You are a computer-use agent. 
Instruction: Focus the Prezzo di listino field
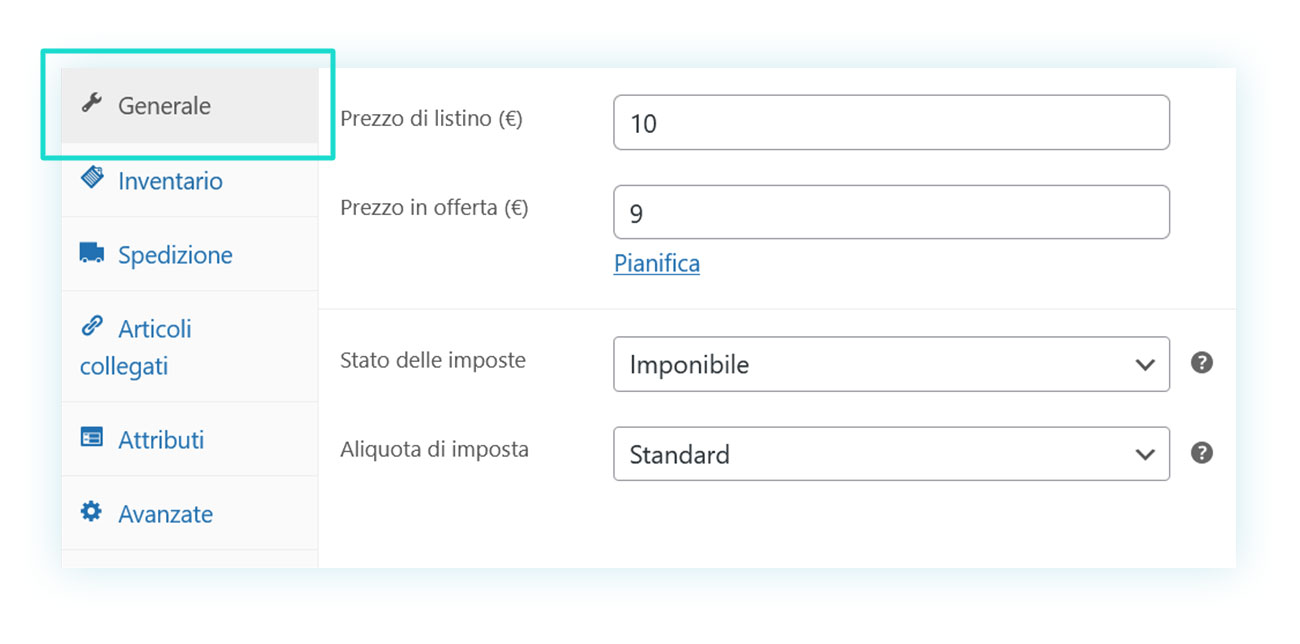click(891, 122)
